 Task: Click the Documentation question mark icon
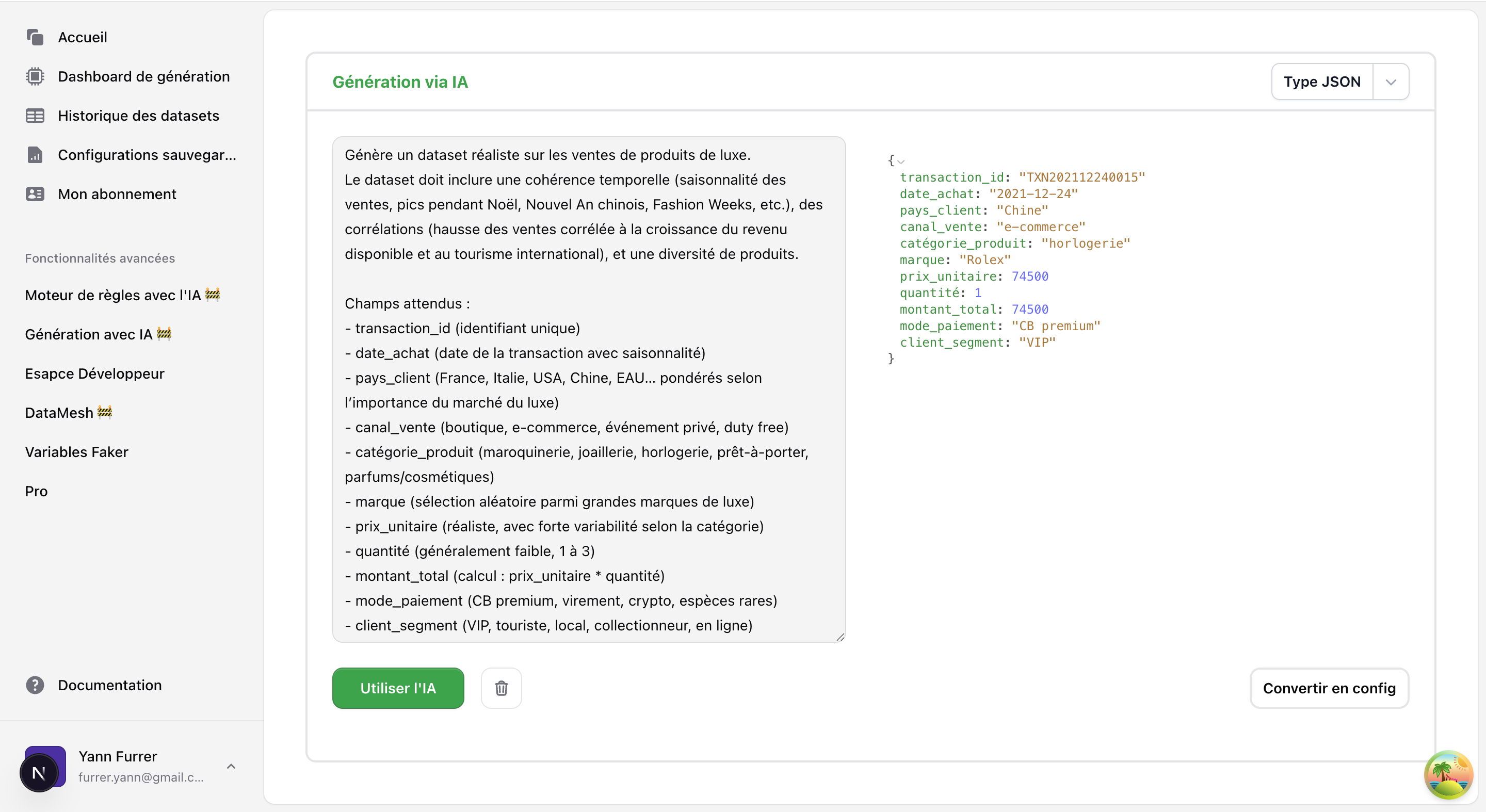point(35,685)
